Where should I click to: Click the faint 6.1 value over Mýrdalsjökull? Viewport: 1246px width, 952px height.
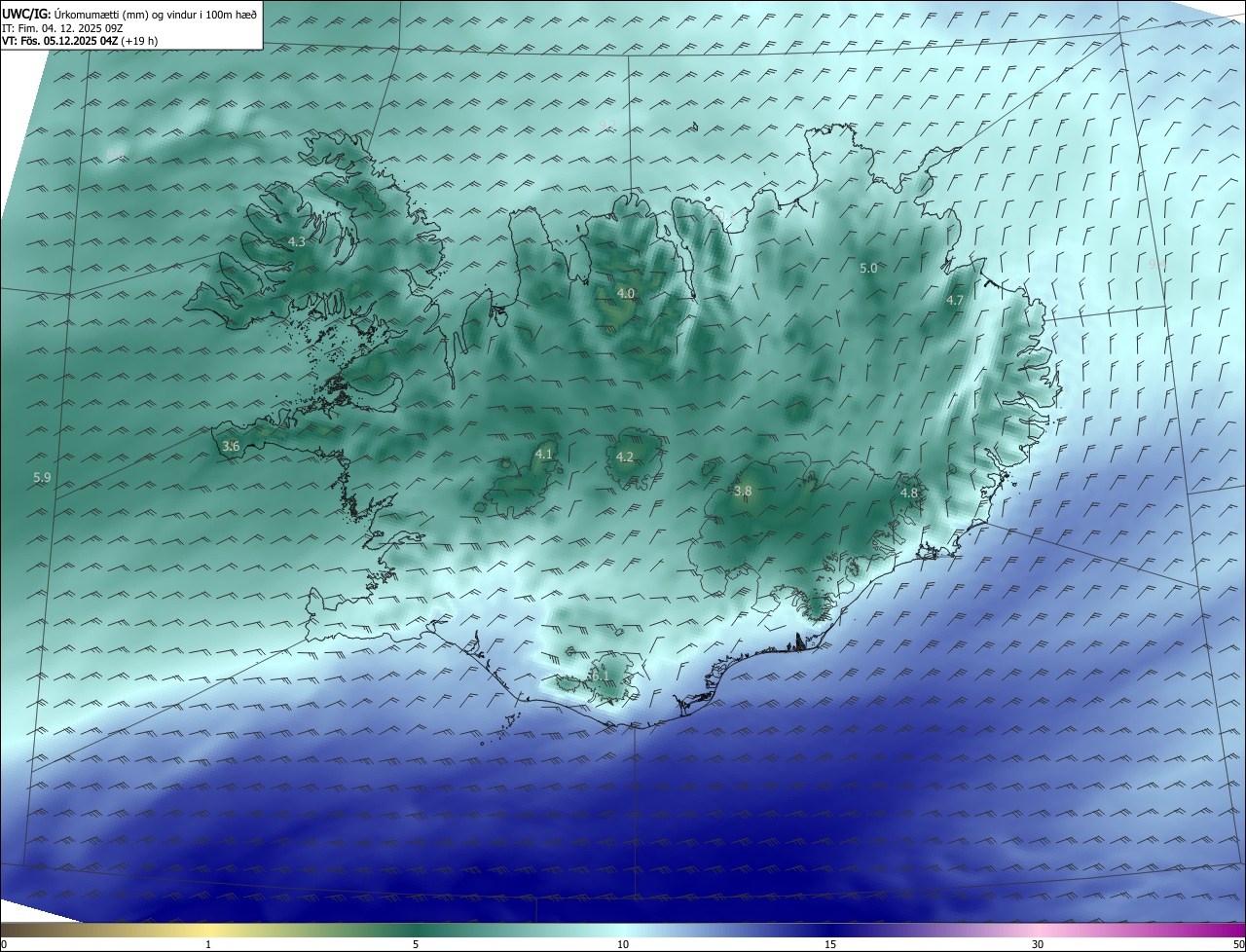coord(600,676)
